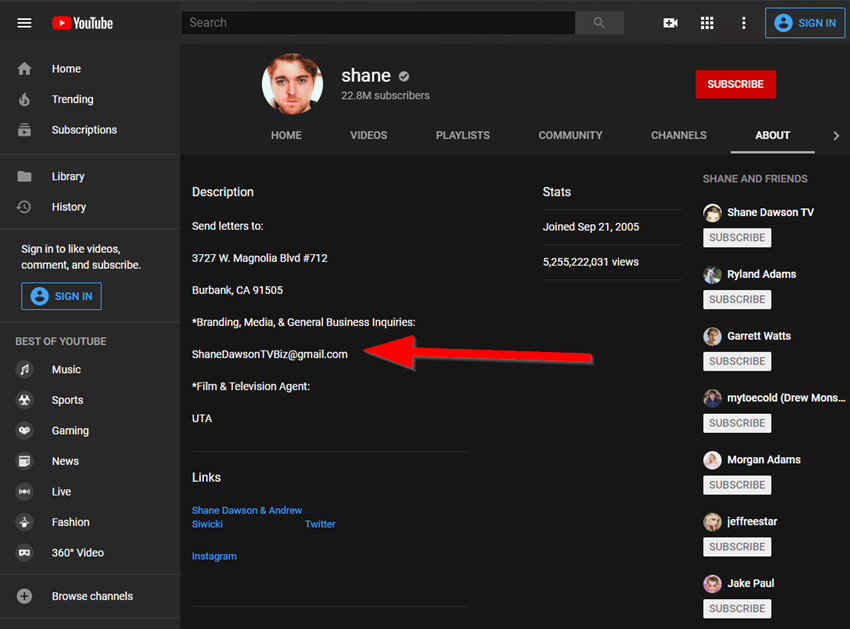Subscribe to mytoecold (Drew Mons...)

(x=737, y=423)
